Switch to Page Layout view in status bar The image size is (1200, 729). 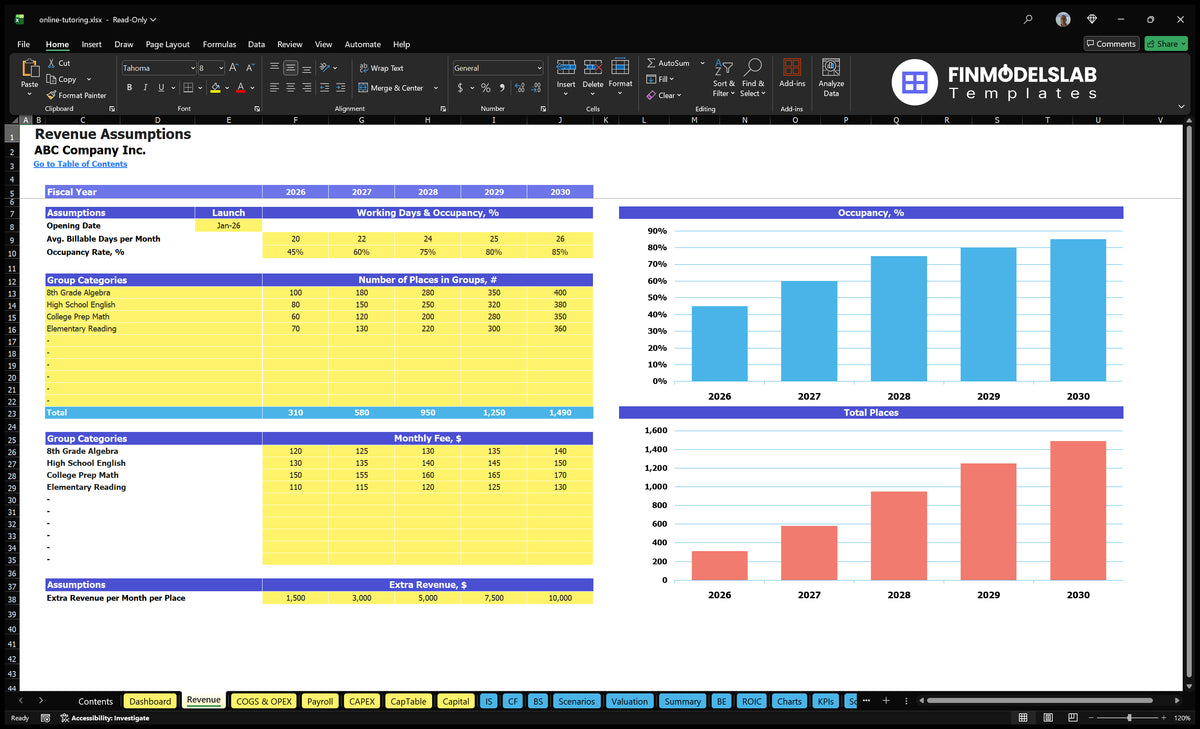pos(1048,717)
